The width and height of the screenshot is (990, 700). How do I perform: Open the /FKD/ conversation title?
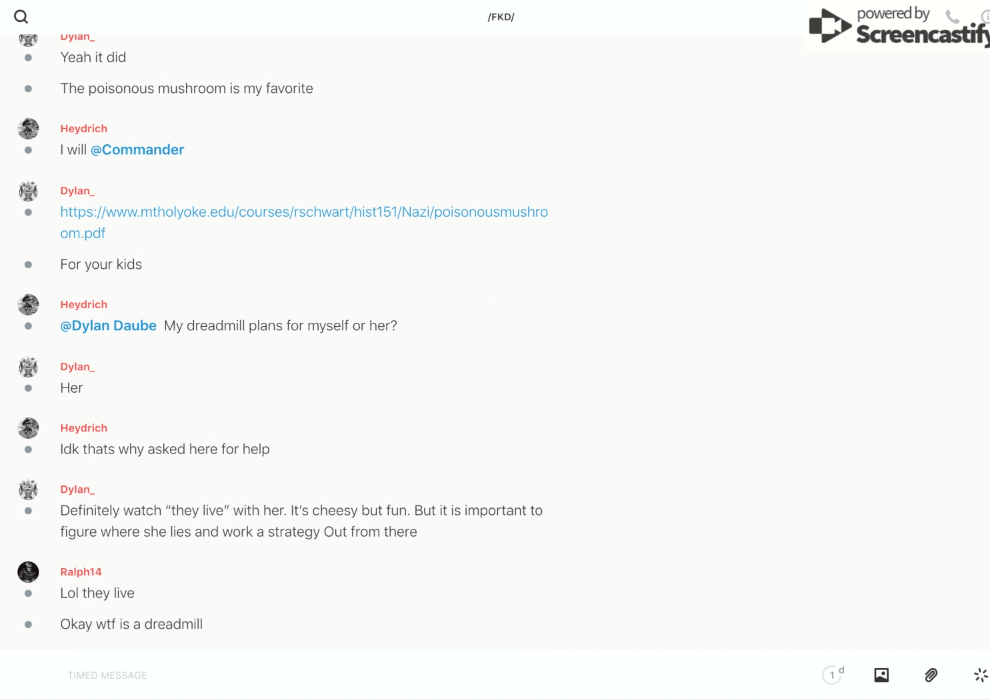(501, 17)
